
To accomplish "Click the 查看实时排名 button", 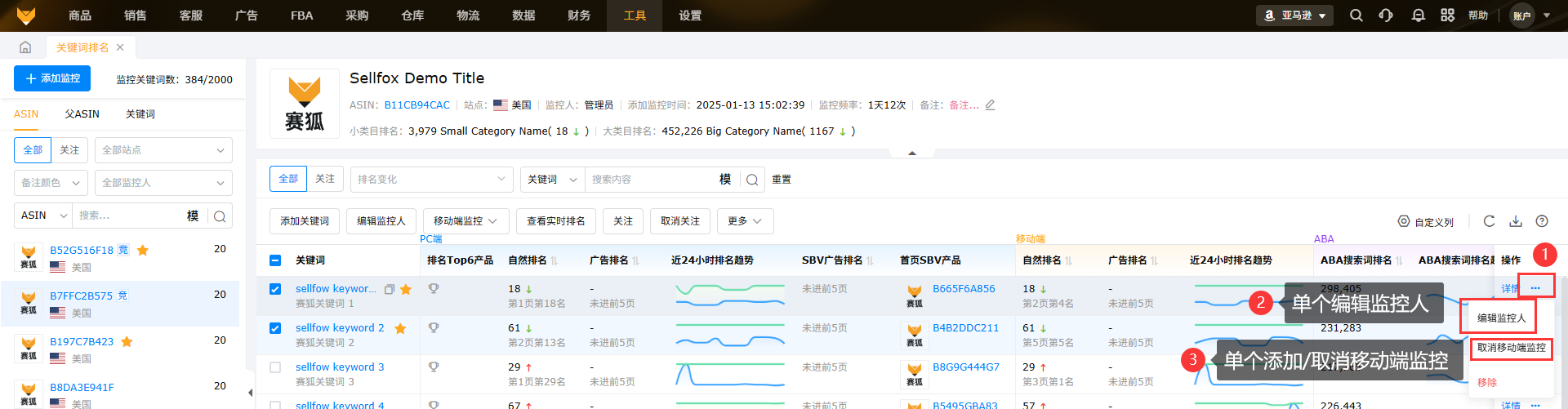I will pos(556,221).
